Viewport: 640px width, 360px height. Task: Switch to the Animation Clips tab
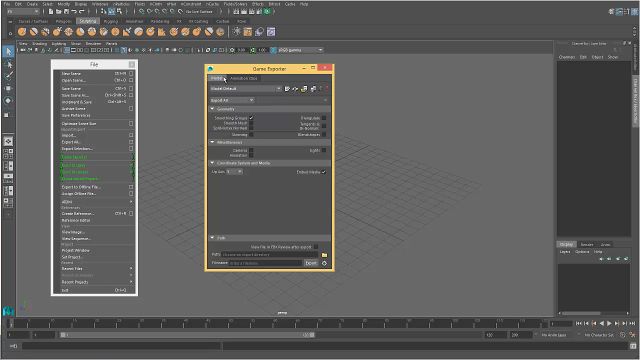[x=244, y=78]
